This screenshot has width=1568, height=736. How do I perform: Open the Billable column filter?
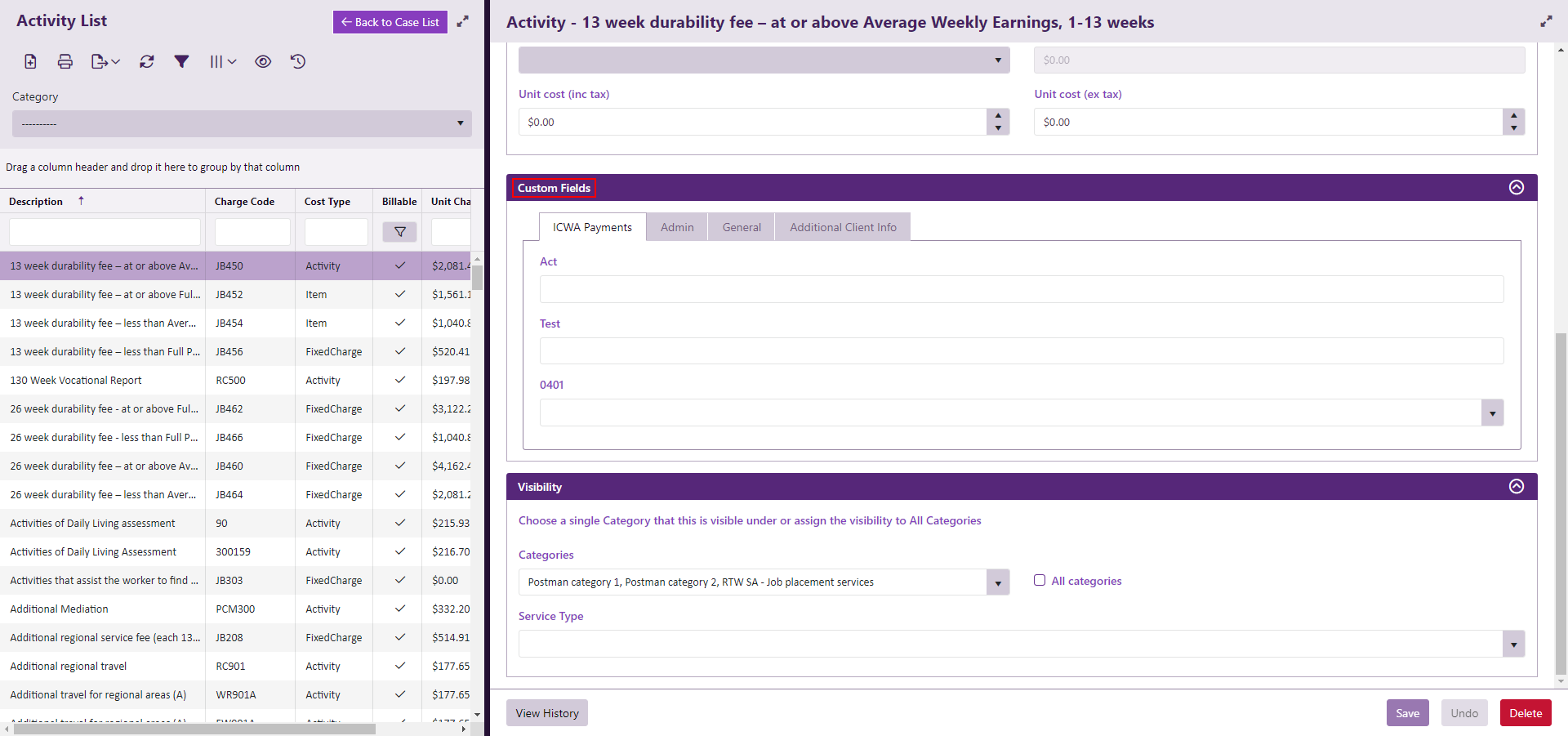pyautogui.click(x=399, y=232)
